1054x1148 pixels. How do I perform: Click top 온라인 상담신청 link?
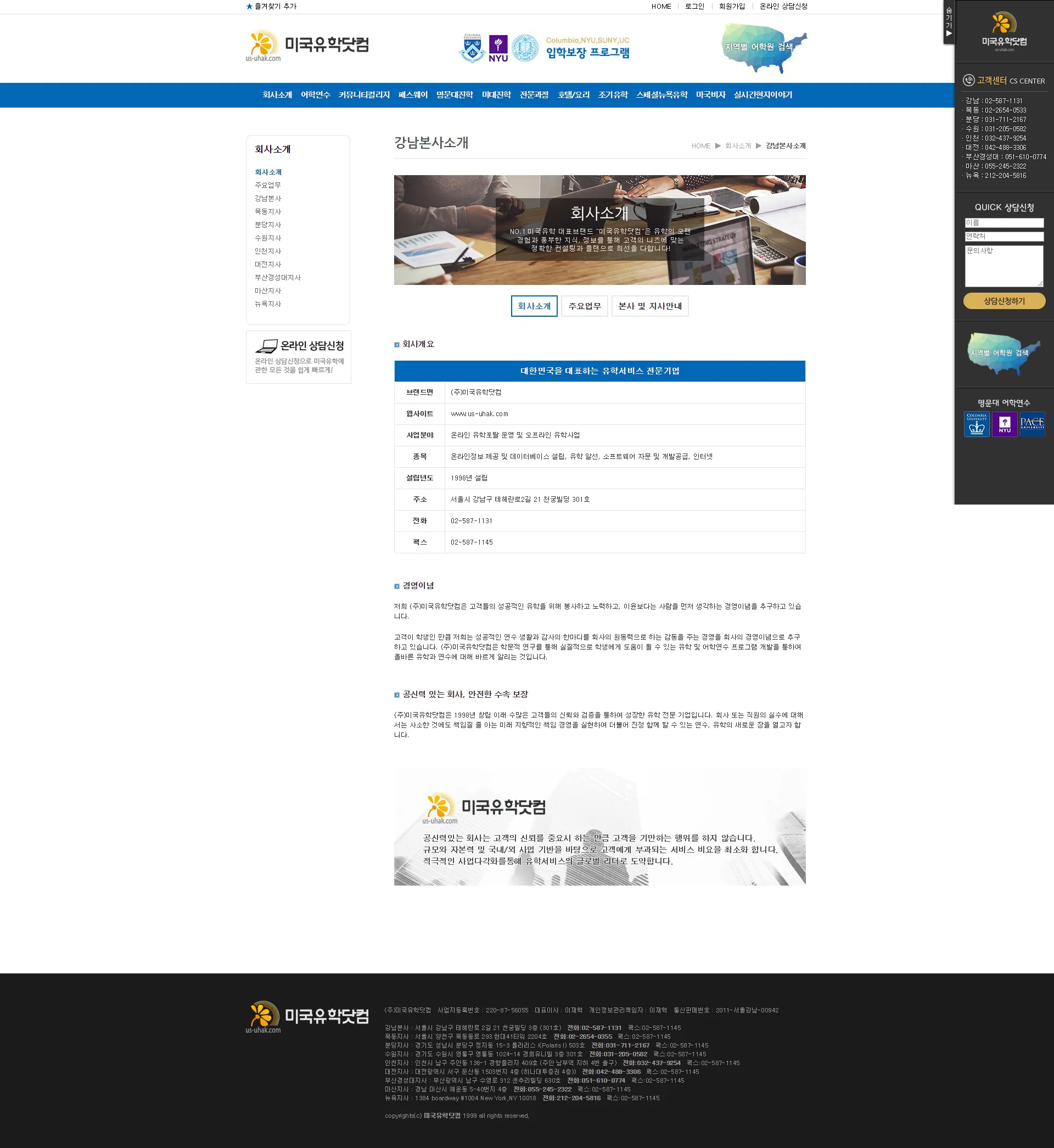(x=784, y=6)
